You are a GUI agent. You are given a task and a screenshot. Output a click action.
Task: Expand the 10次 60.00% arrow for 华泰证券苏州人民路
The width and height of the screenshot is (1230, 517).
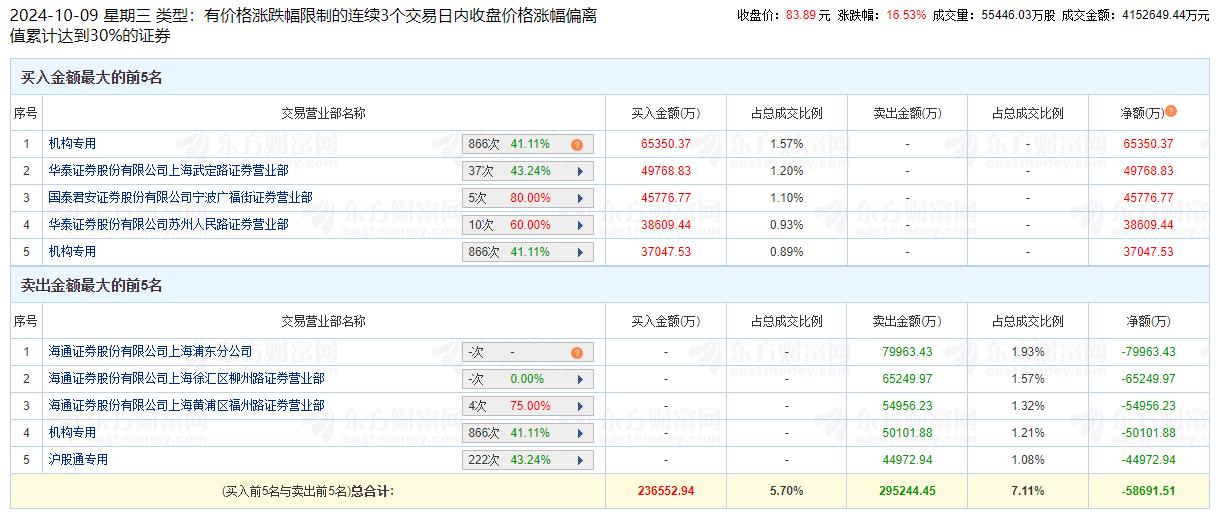click(579, 225)
